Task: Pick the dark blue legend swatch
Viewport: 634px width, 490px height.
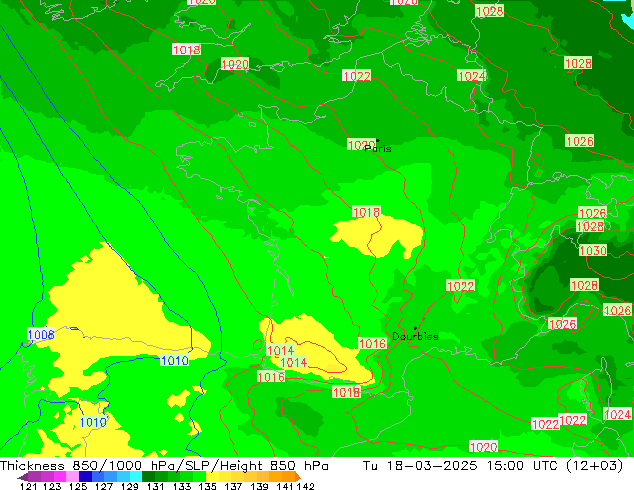Action: [x=85, y=477]
